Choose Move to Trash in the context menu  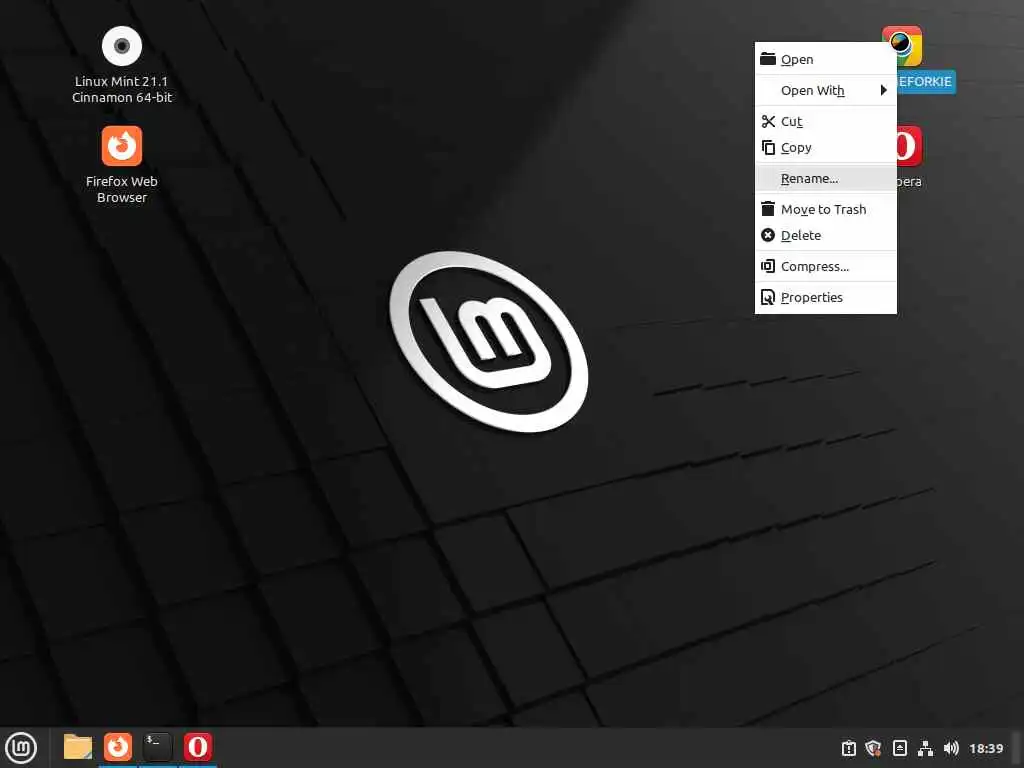(x=825, y=209)
